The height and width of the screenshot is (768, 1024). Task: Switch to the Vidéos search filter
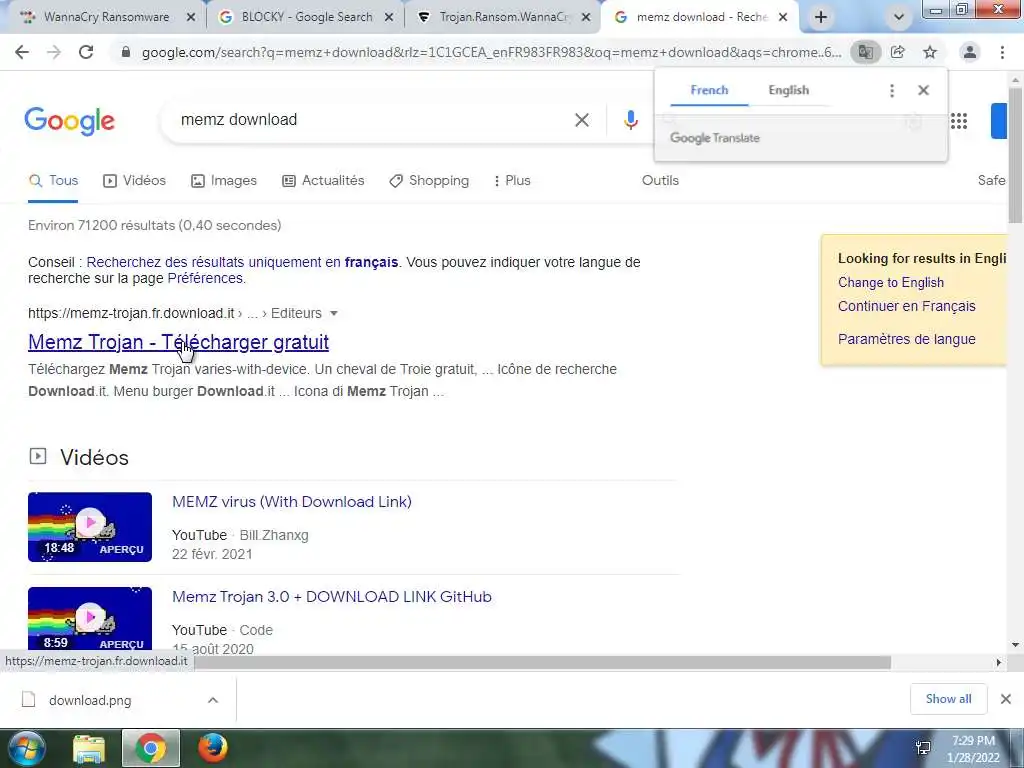tap(135, 181)
